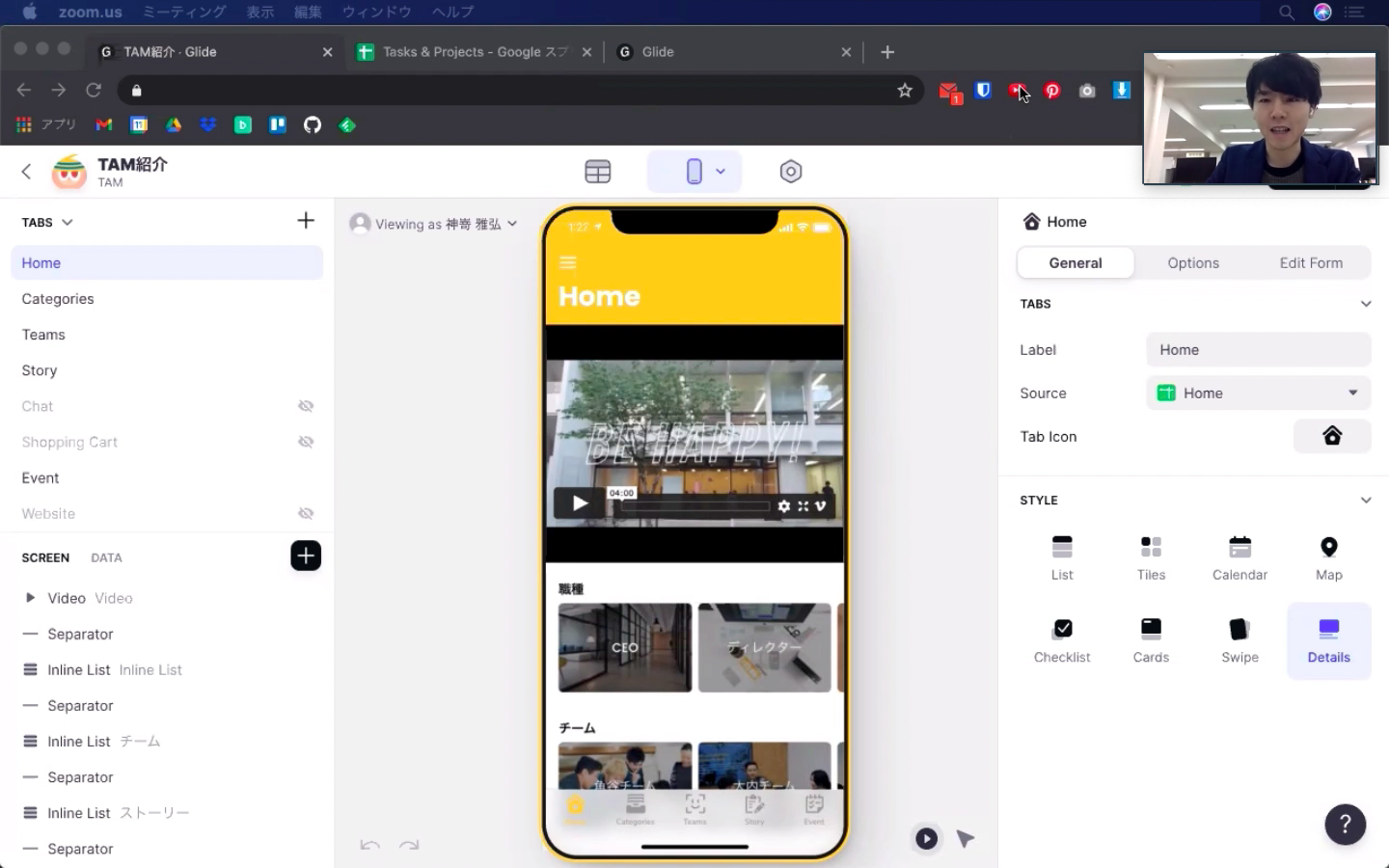1389x868 pixels.
Task: Toggle visibility of Website tab
Action: pos(306,513)
